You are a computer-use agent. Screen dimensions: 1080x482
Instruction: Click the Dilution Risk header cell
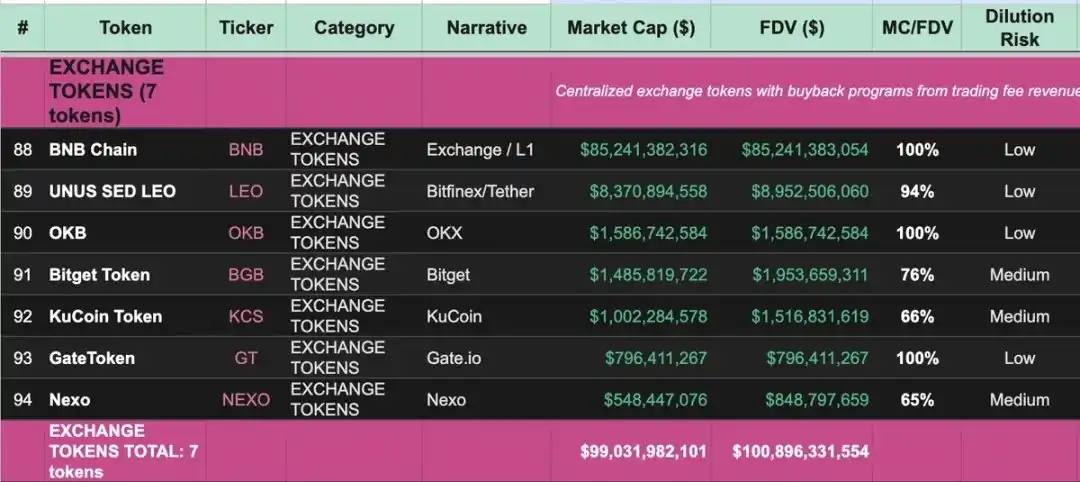[x=1020, y=28]
